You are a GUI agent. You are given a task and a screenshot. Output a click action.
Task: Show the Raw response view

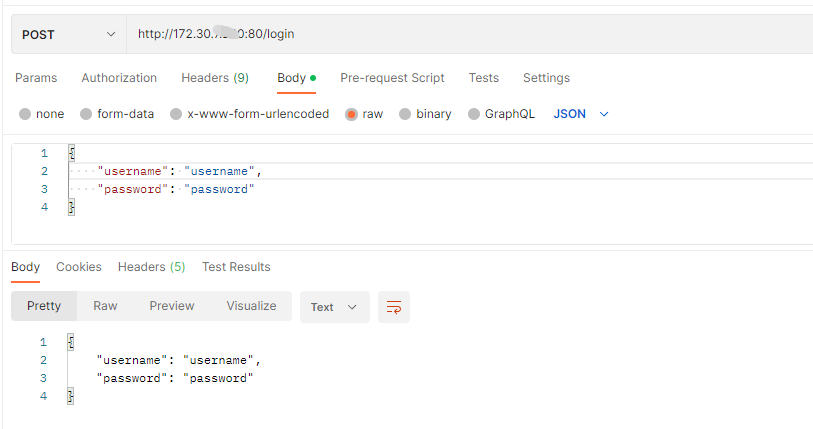pyautogui.click(x=105, y=306)
